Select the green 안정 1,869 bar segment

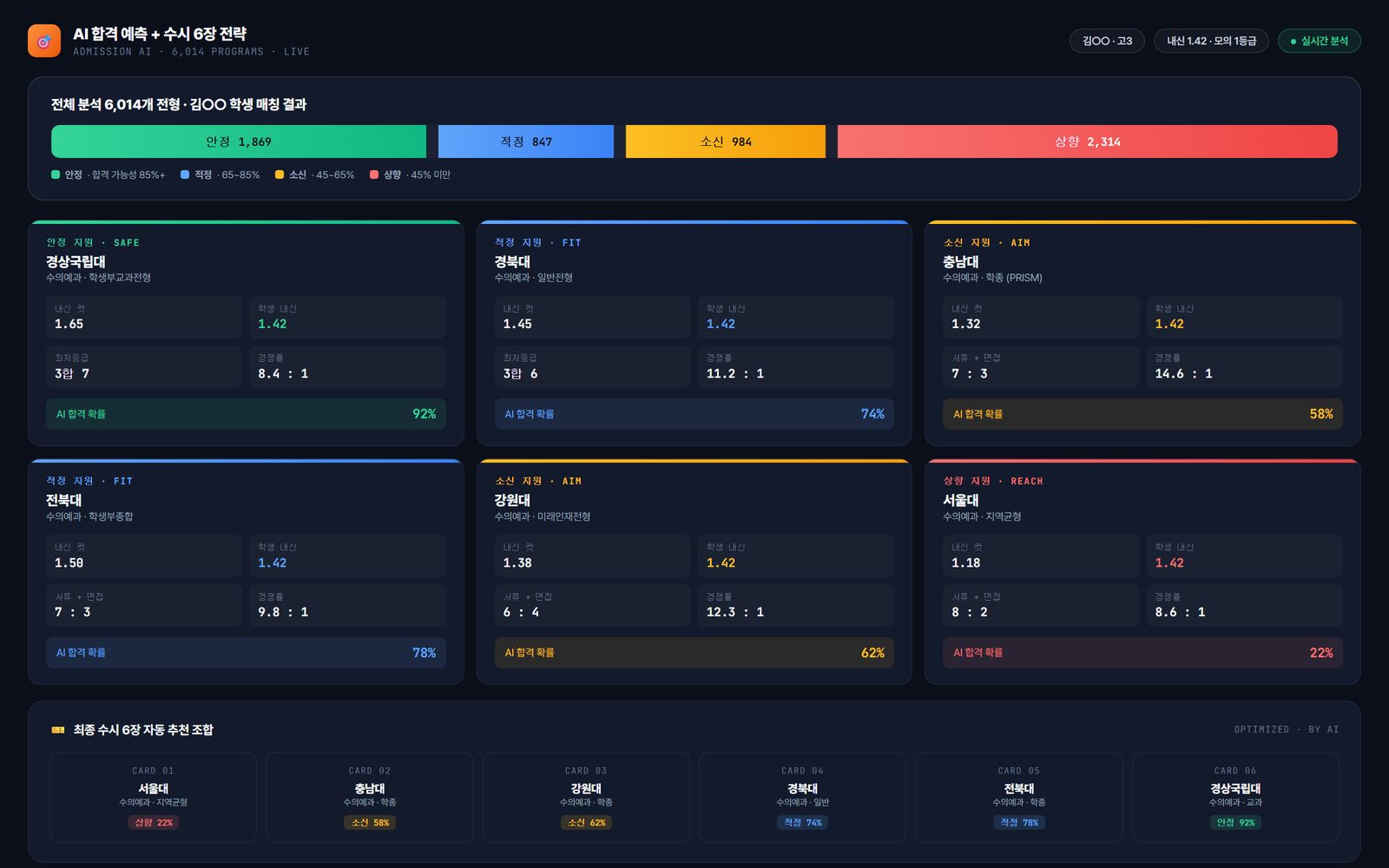pos(239,141)
